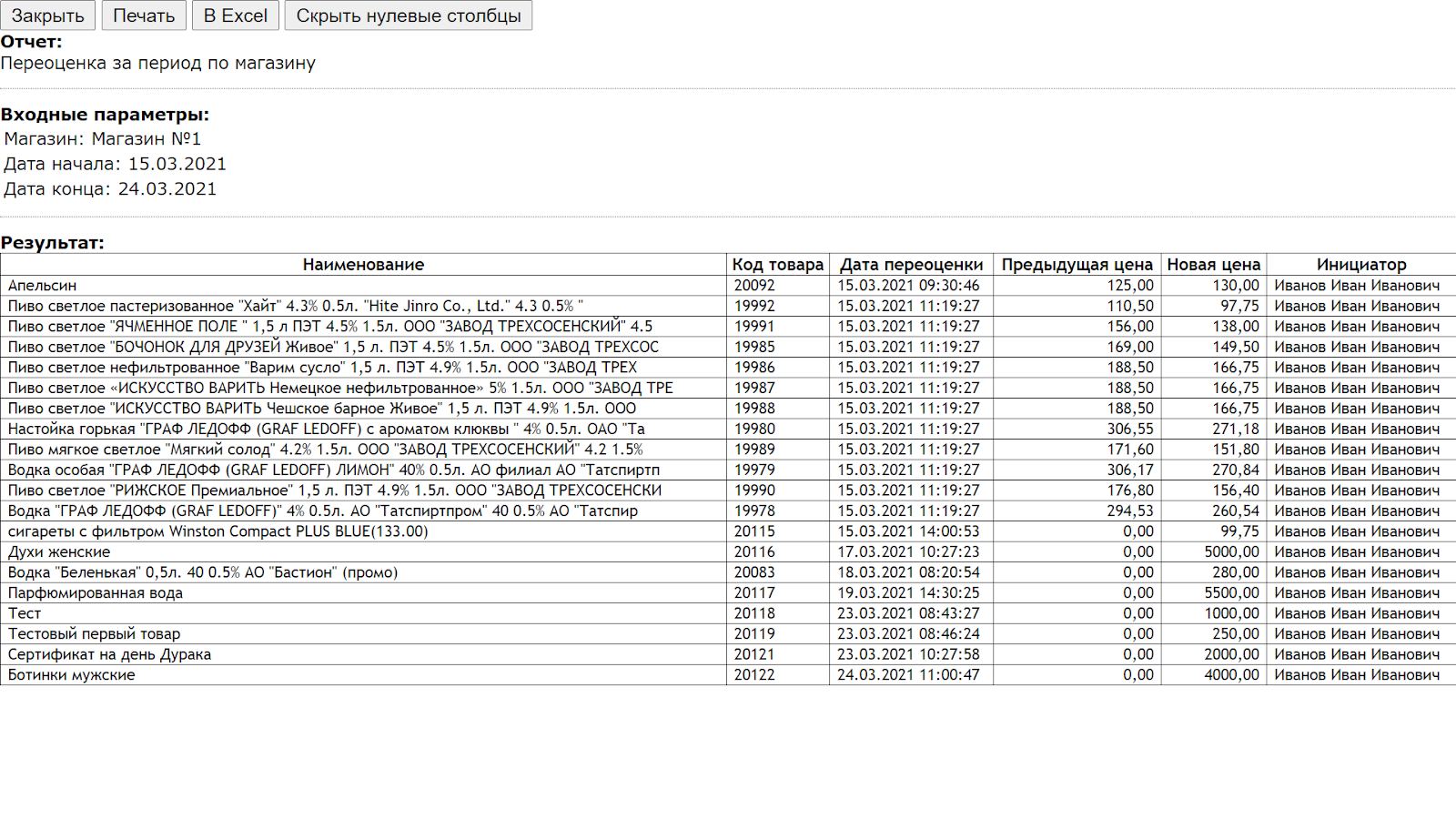Screen dimensions: 1456x819
Task: Click the Закрыть button
Action: [x=48, y=15]
